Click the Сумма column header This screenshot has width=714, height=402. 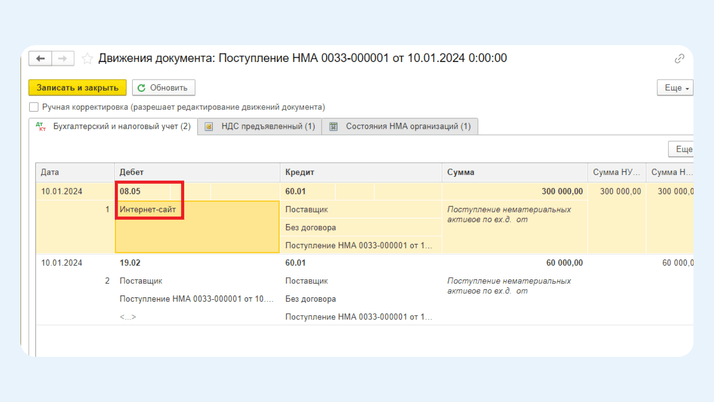515,172
